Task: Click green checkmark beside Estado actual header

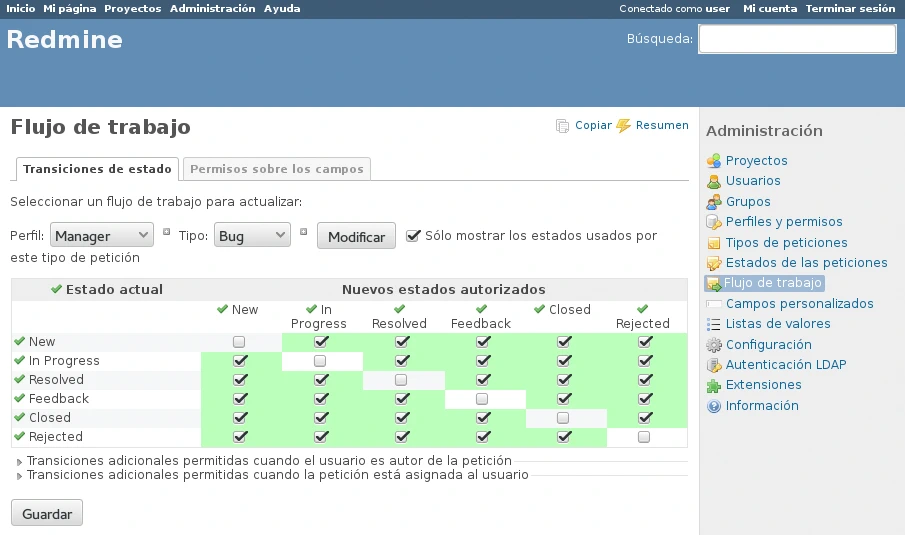Action: tap(56, 290)
